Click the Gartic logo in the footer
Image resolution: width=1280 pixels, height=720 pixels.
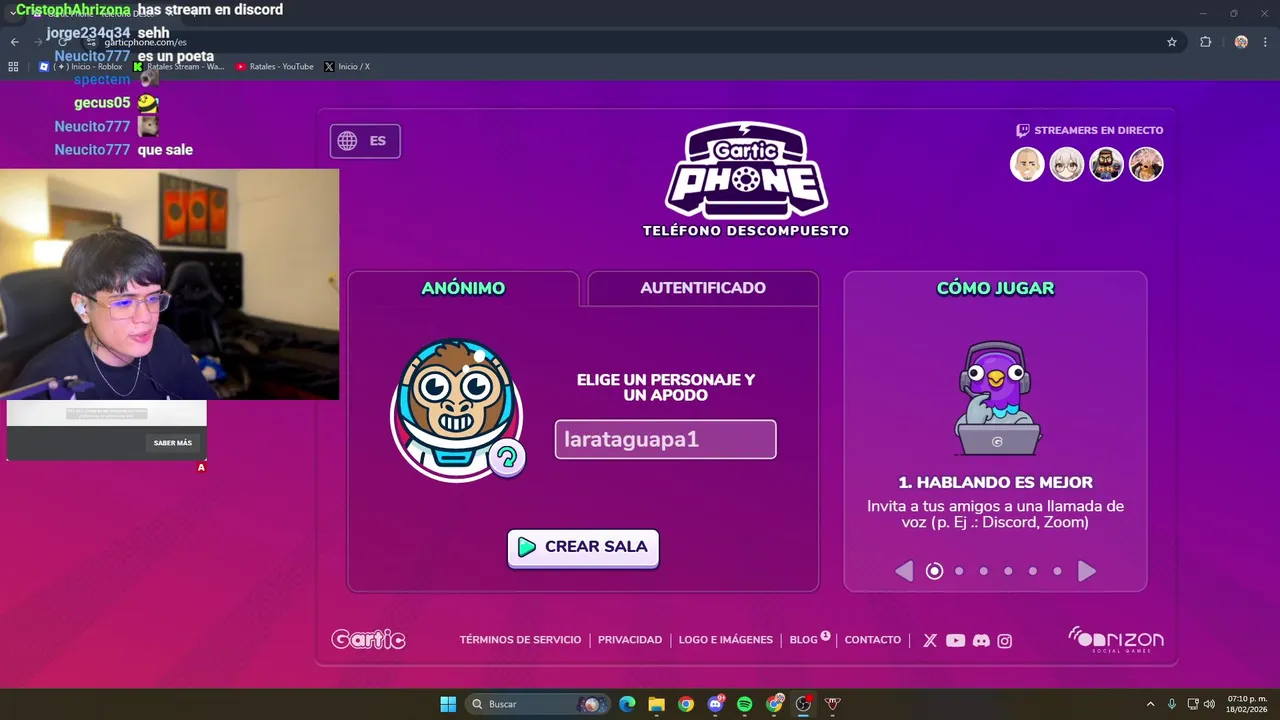pyautogui.click(x=368, y=640)
